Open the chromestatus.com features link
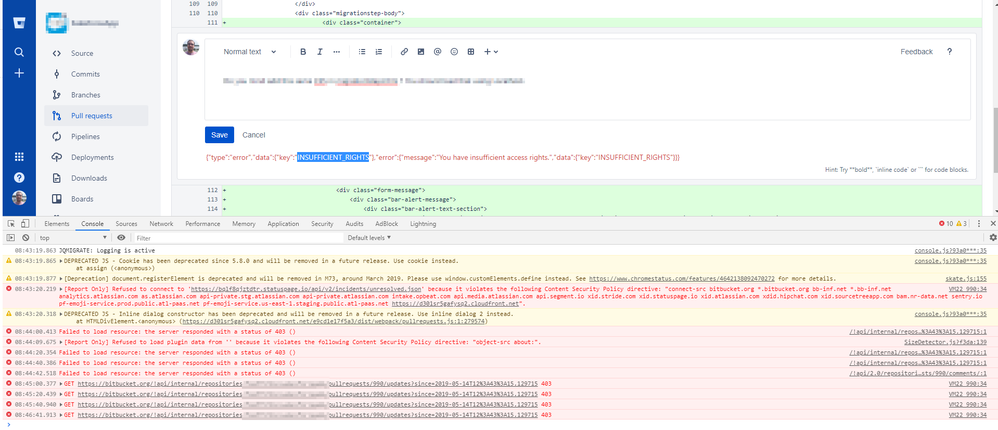The width and height of the screenshot is (998, 430). tap(682, 279)
